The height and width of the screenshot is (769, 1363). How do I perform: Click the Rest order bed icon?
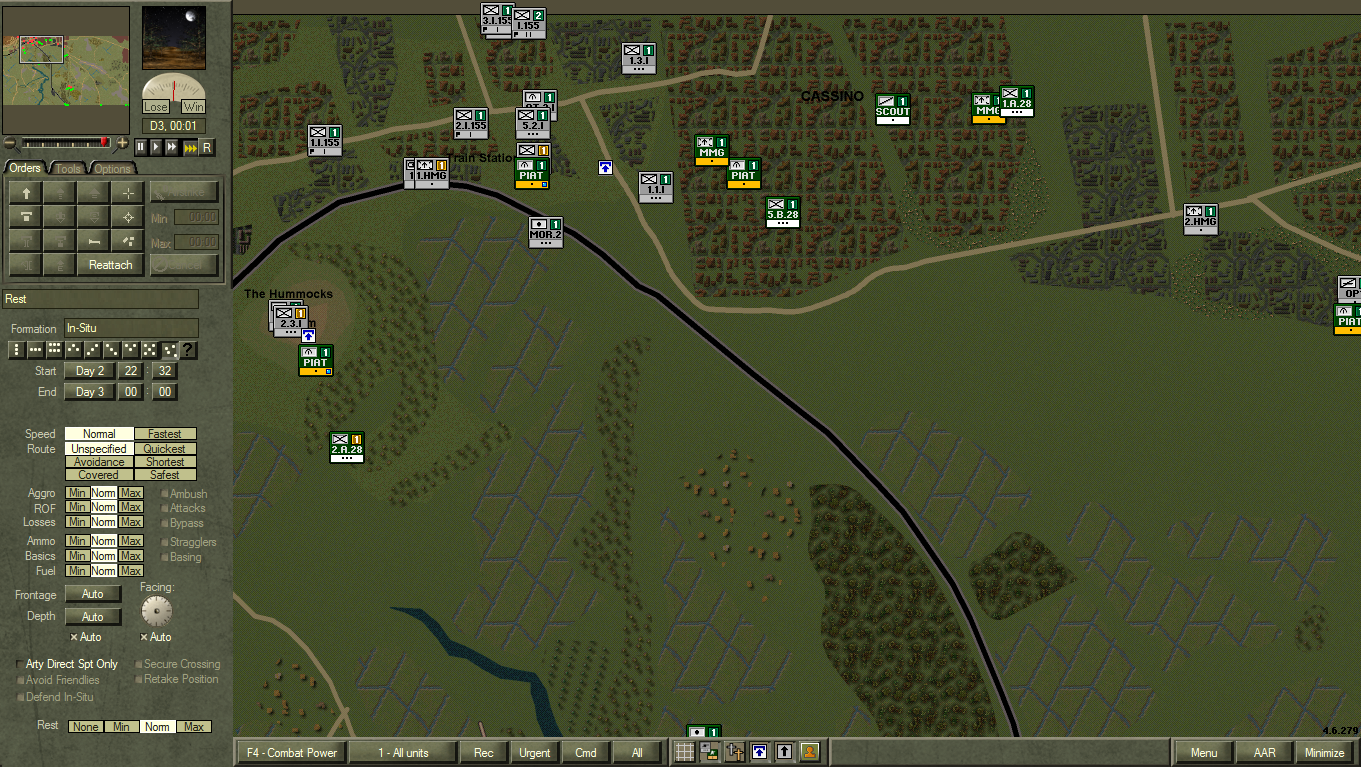coord(93,240)
